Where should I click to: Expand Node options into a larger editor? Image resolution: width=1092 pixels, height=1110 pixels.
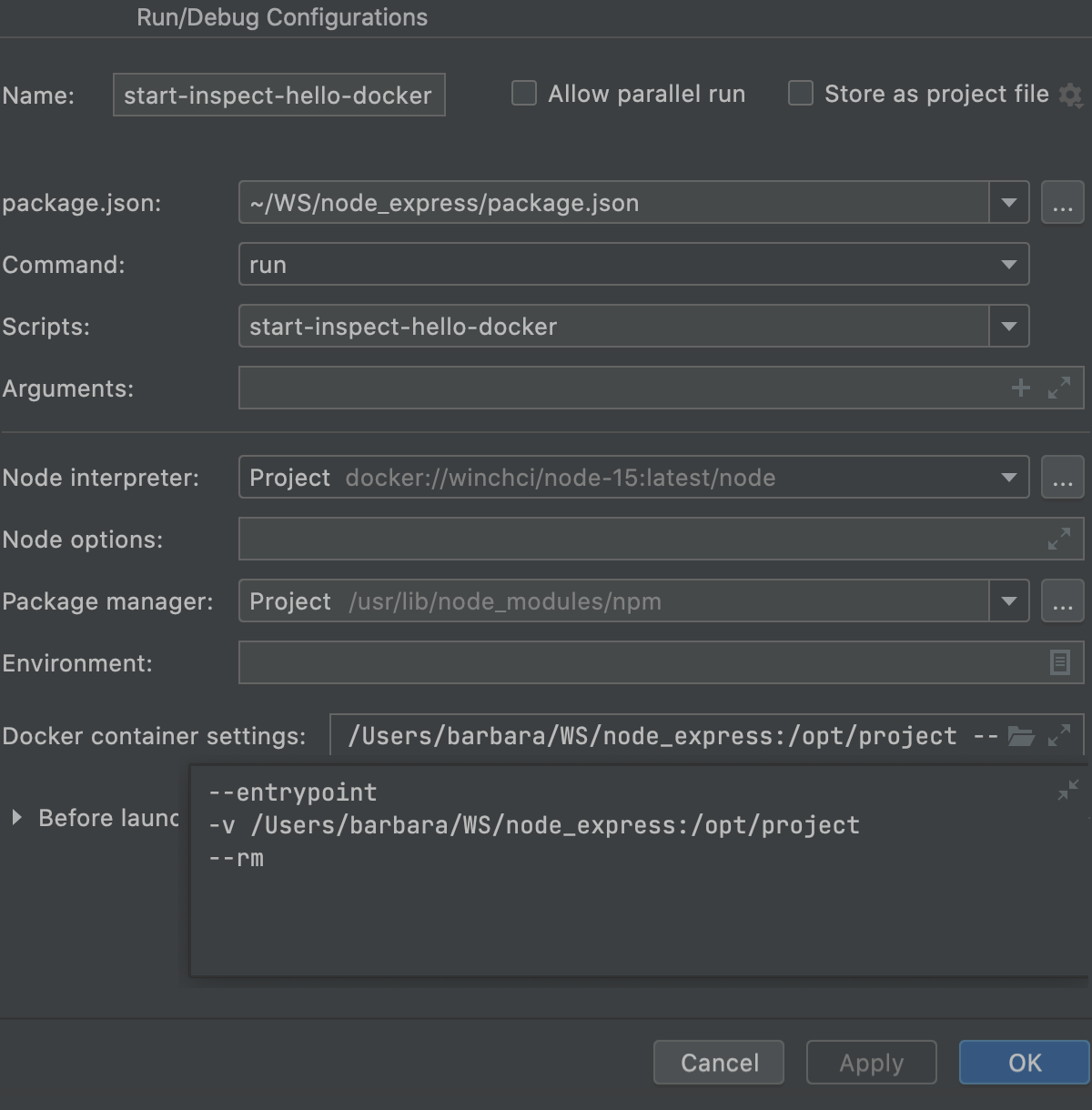[x=1058, y=539]
